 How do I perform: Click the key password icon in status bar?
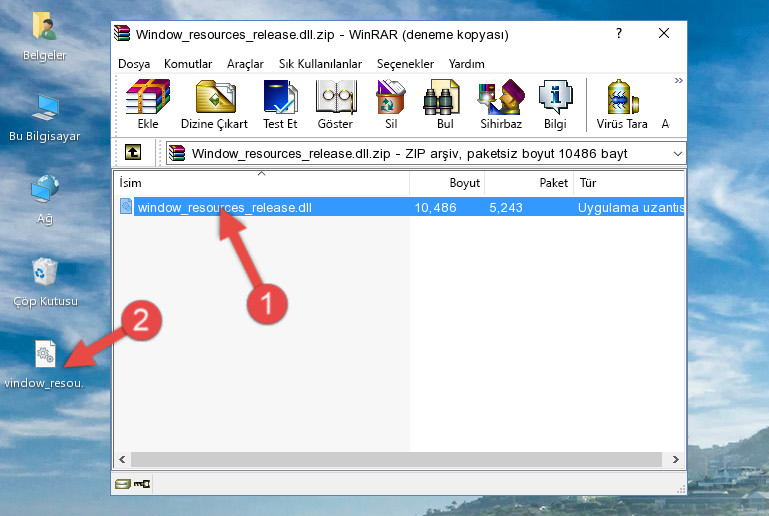142,484
